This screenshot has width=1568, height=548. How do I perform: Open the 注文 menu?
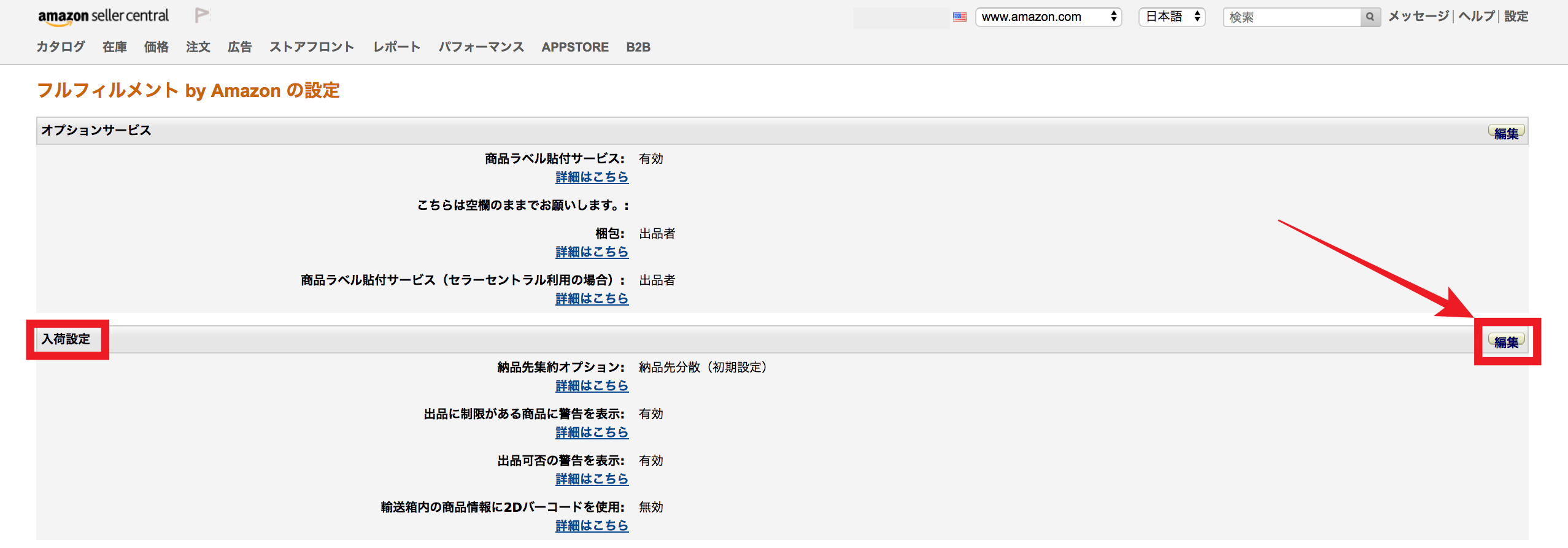pos(198,47)
